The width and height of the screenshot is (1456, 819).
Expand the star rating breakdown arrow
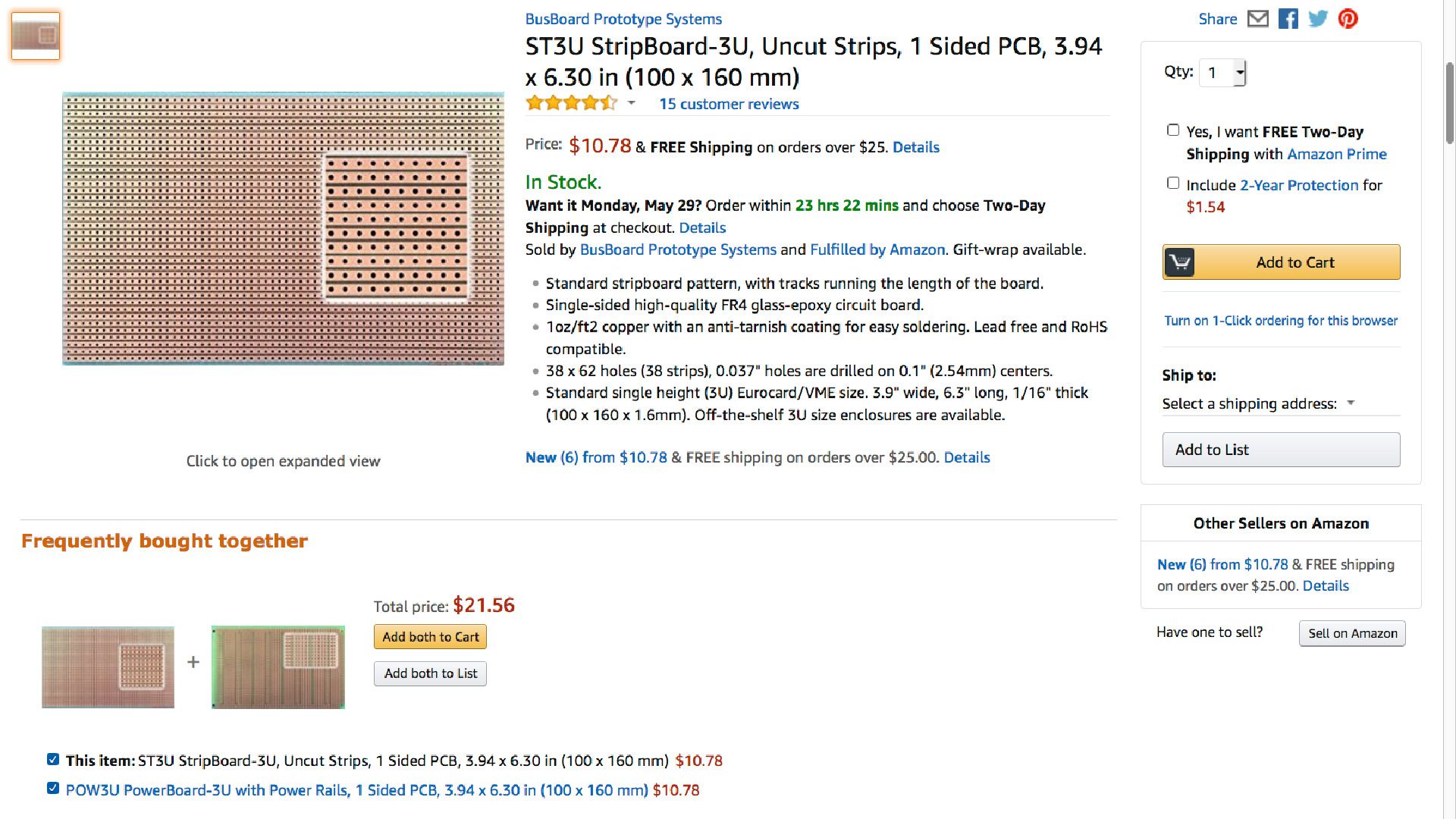(632, 103)
